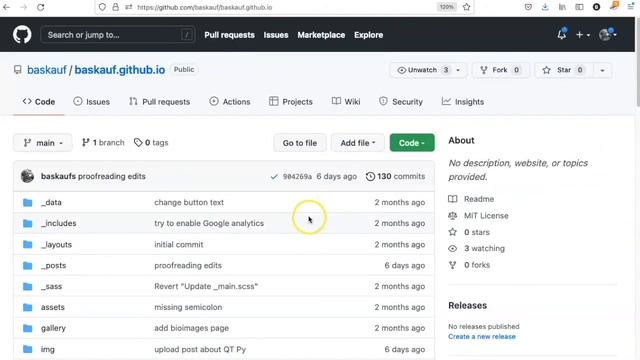
Task: Switch to the Actions tab
Action: point(230,102)
